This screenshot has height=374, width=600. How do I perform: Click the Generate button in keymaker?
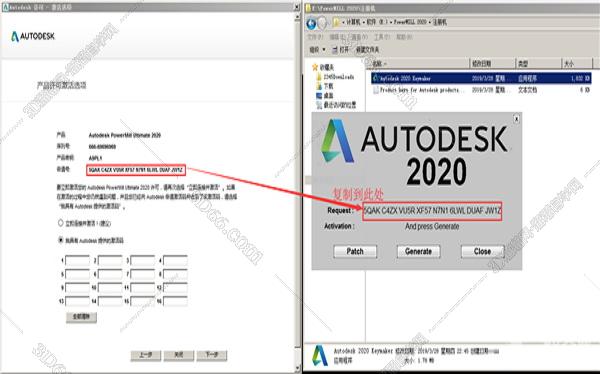pos(418,252)
